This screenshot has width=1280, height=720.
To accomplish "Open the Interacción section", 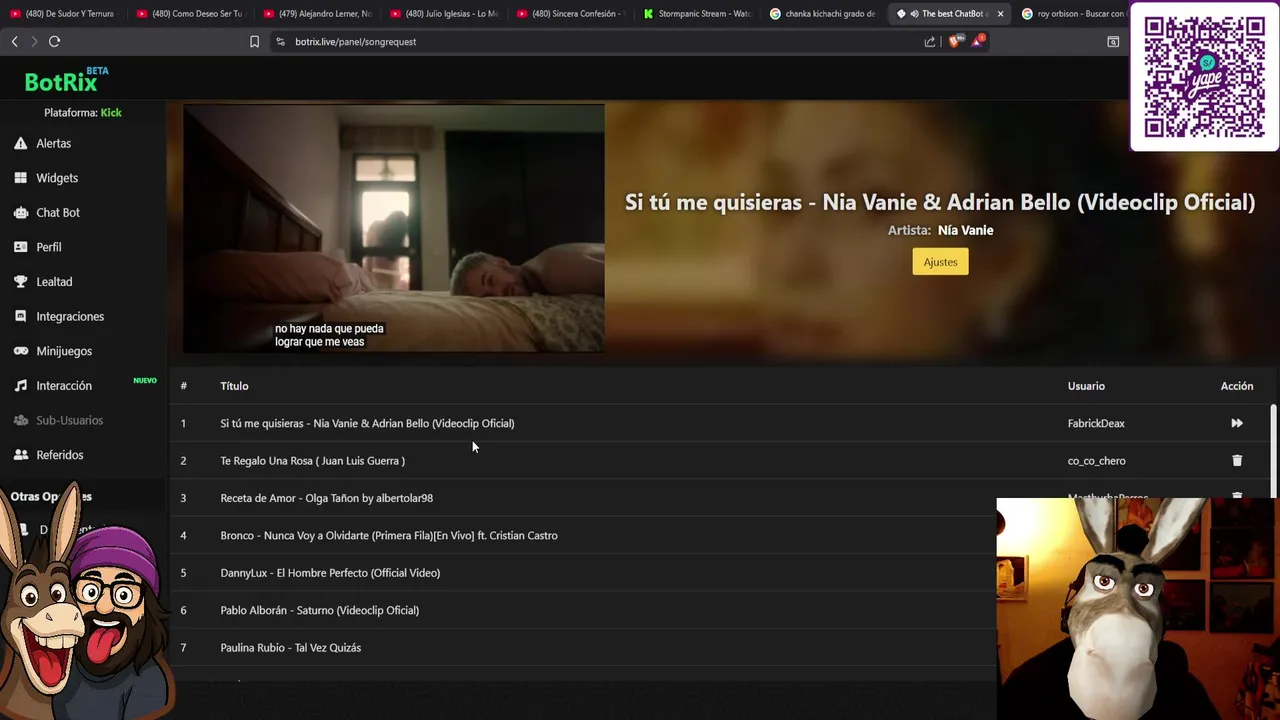I will (x=64, y=386).
